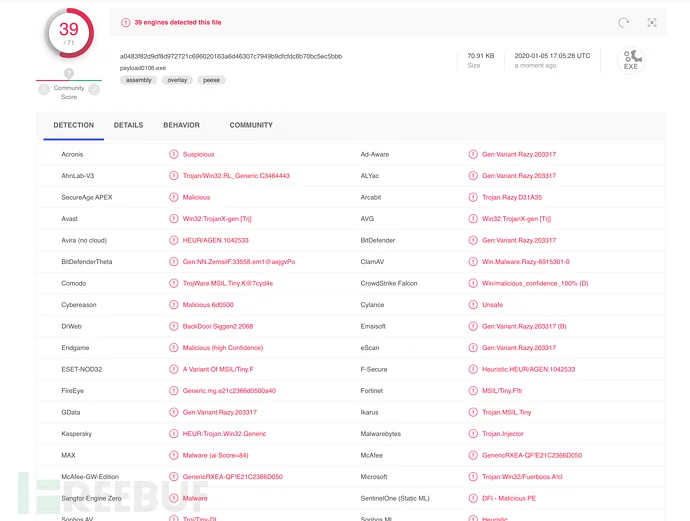
Task: Click the 'a moment ago' text
Action: tap(535, 66)
